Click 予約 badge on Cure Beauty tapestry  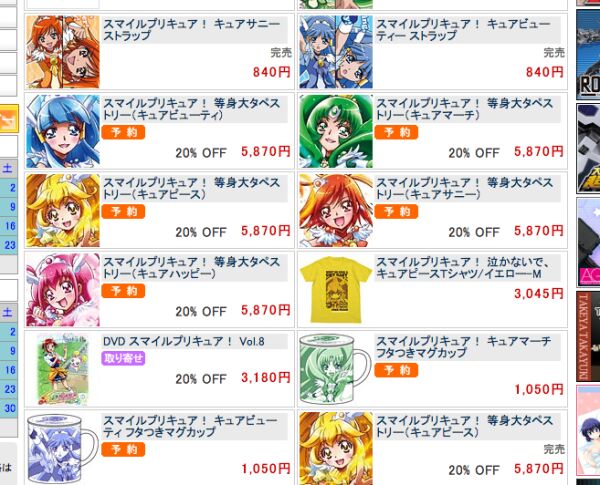[123, 132]
